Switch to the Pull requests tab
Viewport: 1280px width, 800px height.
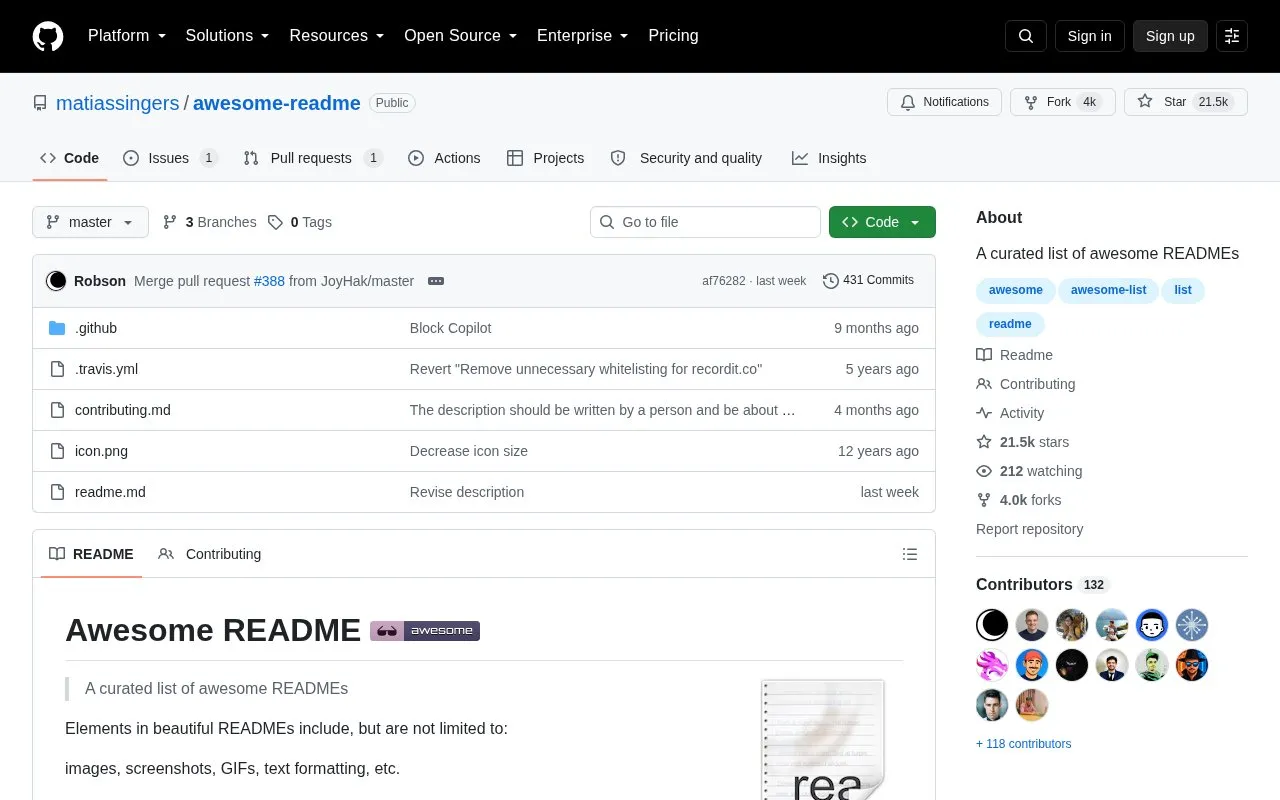tap(313, 158)
